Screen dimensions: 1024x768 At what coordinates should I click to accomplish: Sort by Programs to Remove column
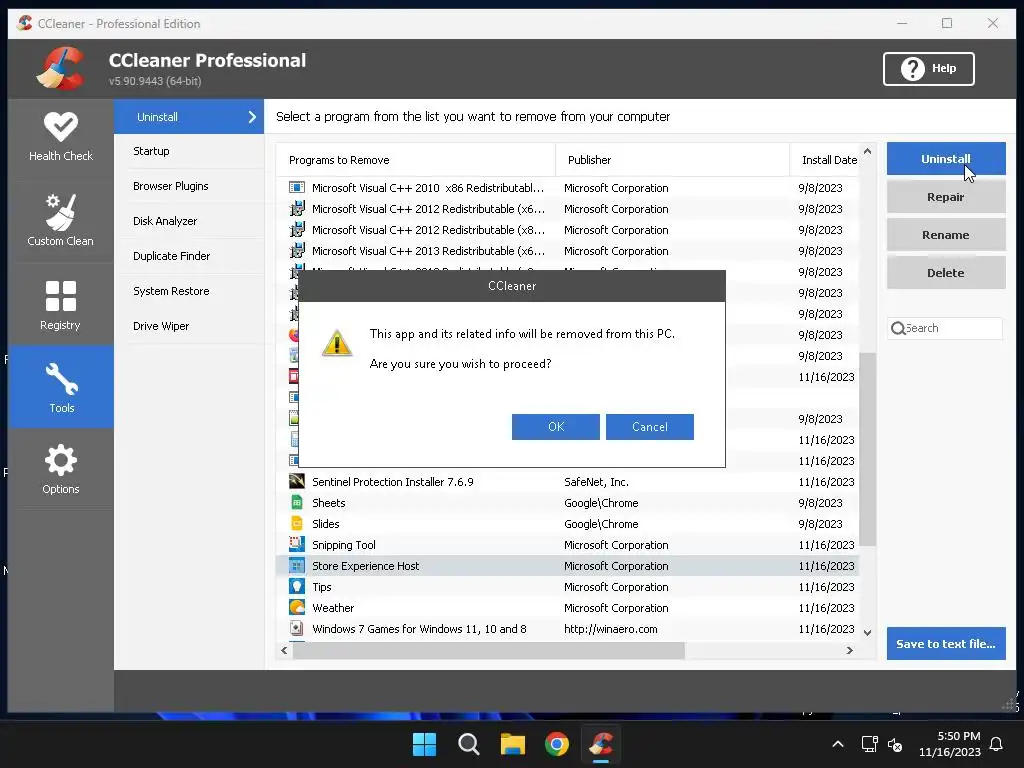pos(415,160)
